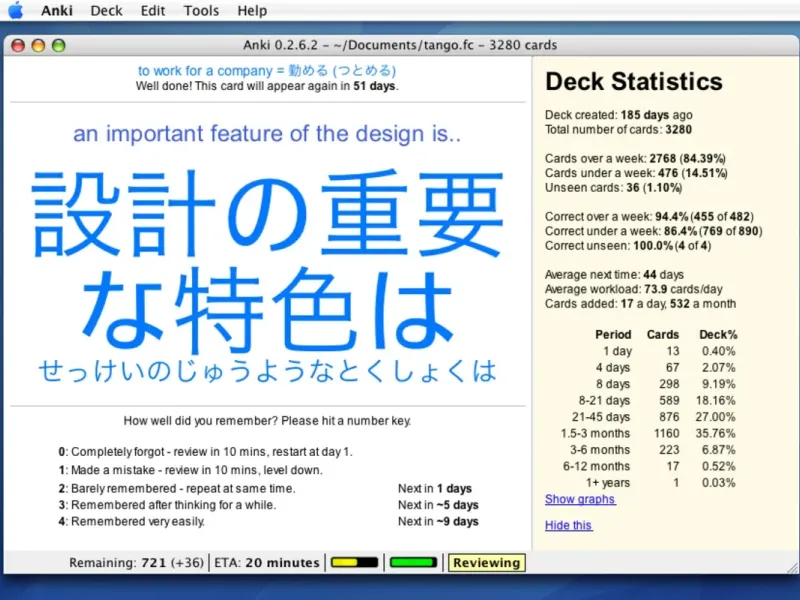The image size is (800, 600).
Task: Select answer option 0: Completely forgot
Action: point(205,452)
